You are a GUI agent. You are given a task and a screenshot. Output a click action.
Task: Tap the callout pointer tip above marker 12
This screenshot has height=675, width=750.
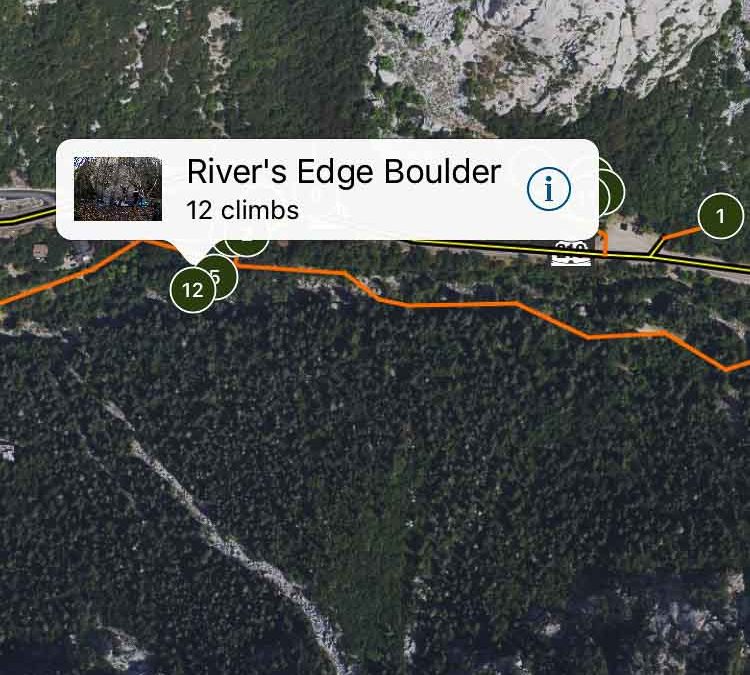coord(195,261)
